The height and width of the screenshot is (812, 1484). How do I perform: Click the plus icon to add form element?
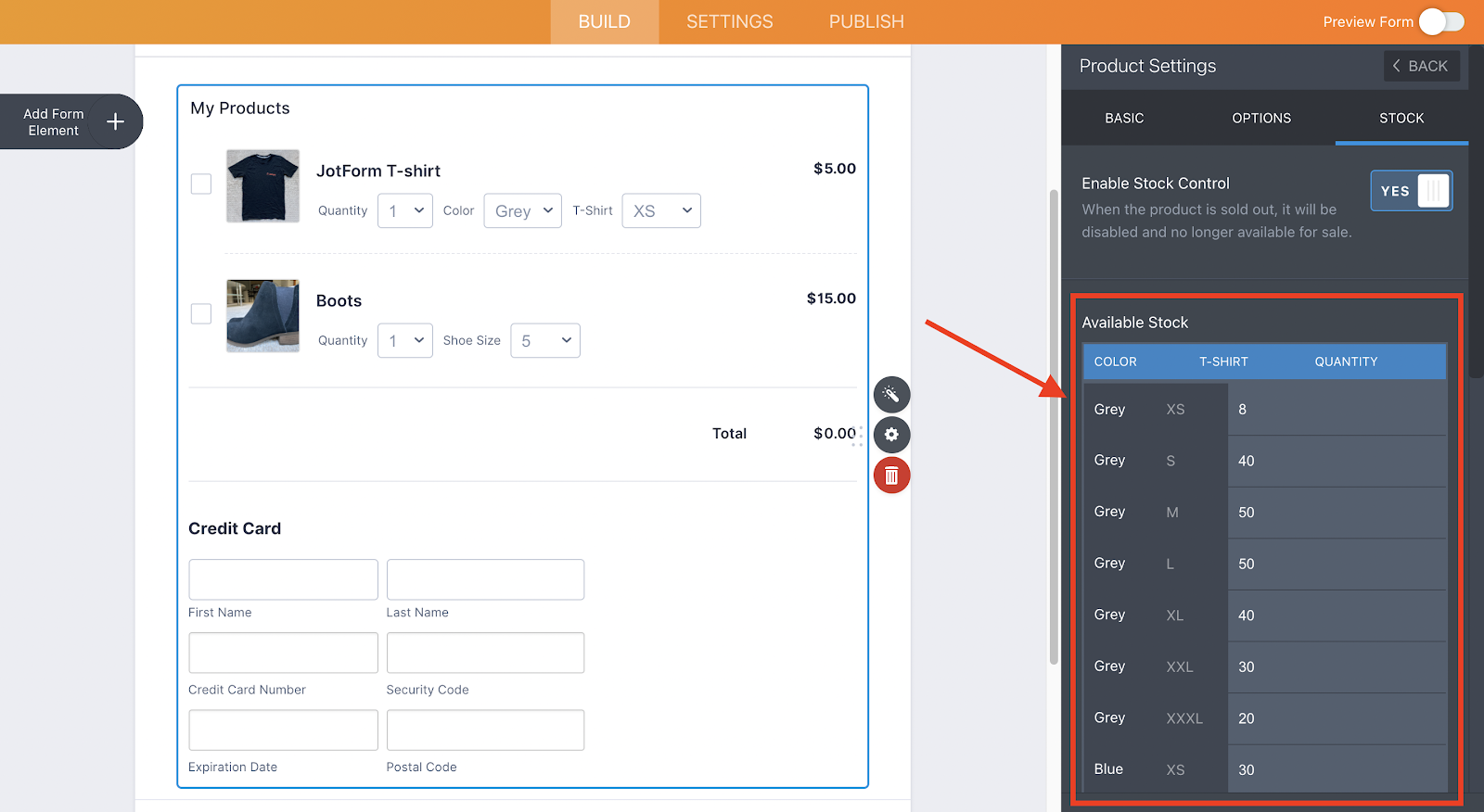115,121
